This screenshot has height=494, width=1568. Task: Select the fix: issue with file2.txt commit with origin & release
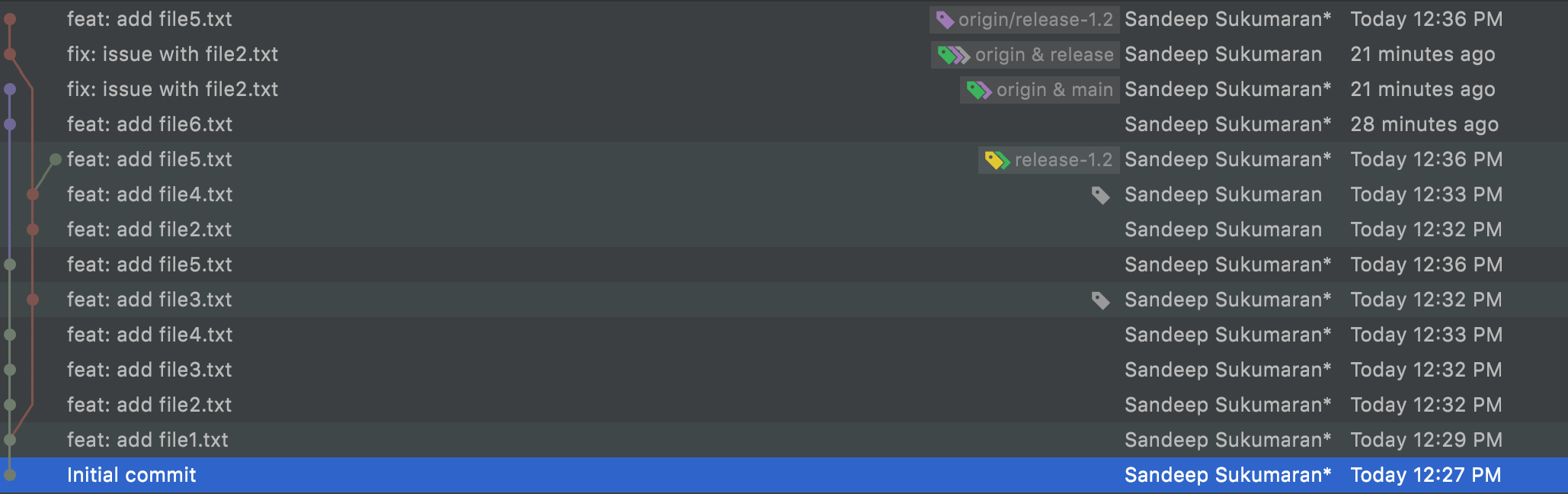[457, 54]
